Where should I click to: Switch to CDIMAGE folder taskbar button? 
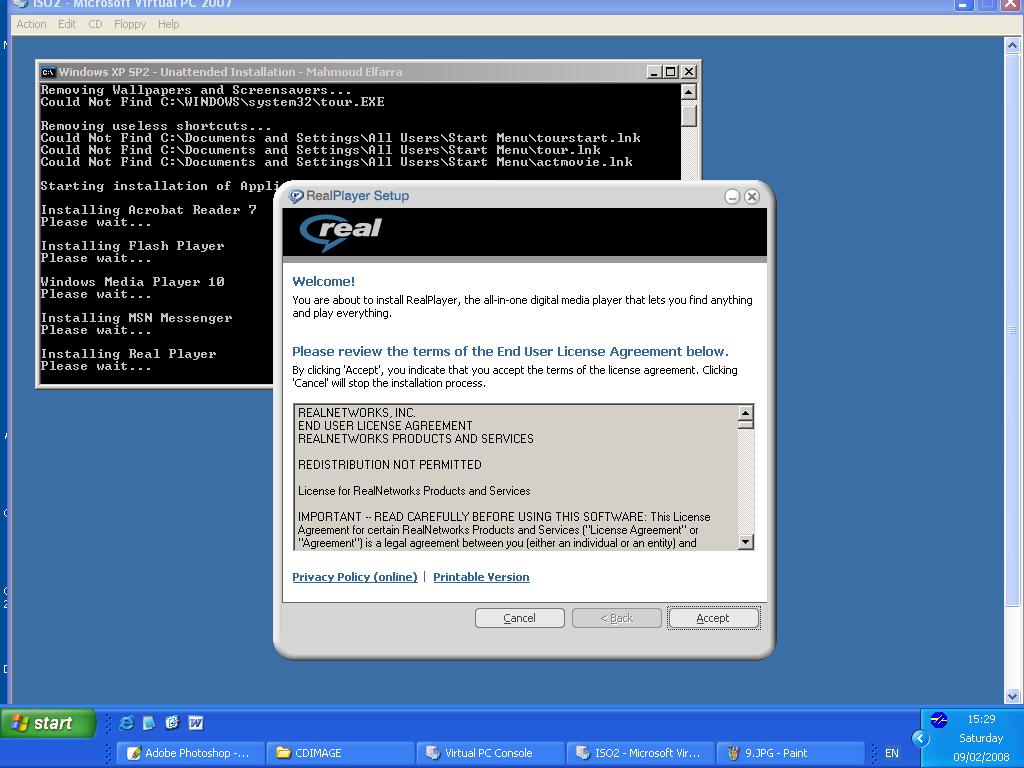341,753
